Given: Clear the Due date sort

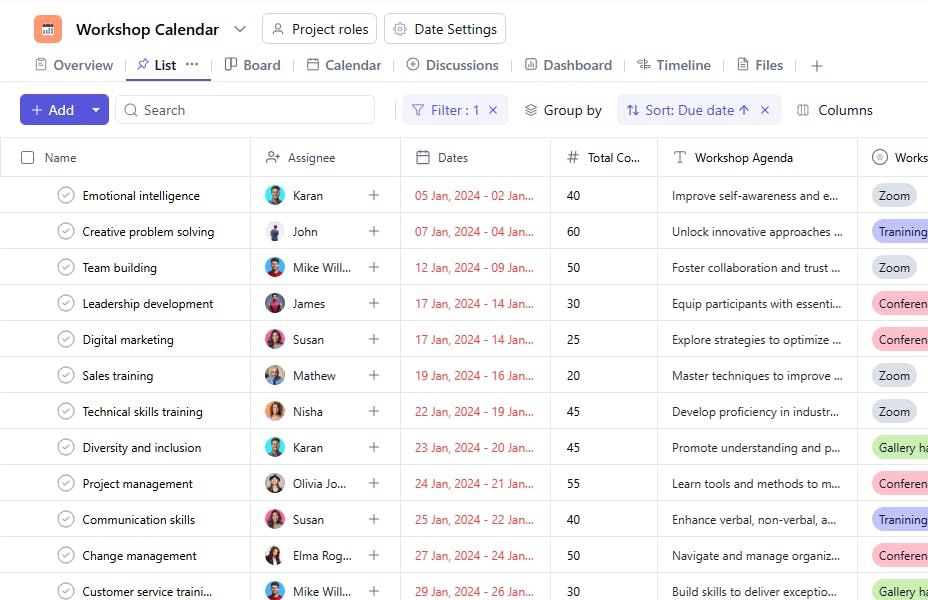Looking at the screenshot, I should pyautogui.click(x=765, y=110).
